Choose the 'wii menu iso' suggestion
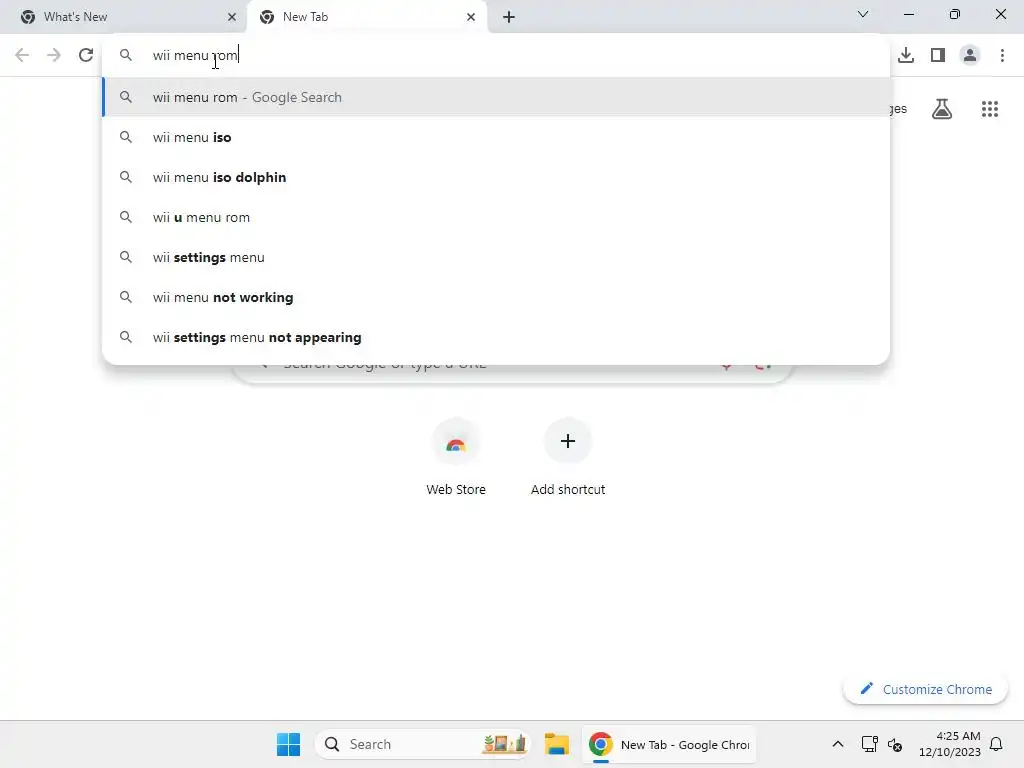This screenshot has width=1024, height=768. pyautogui.click(x=496, y=137)
